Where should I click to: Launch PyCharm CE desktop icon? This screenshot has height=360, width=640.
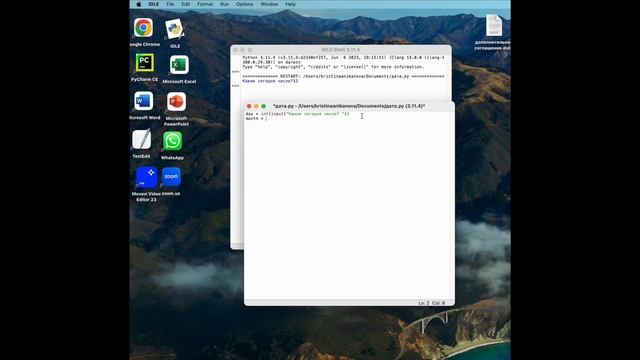tap(144, 63)
